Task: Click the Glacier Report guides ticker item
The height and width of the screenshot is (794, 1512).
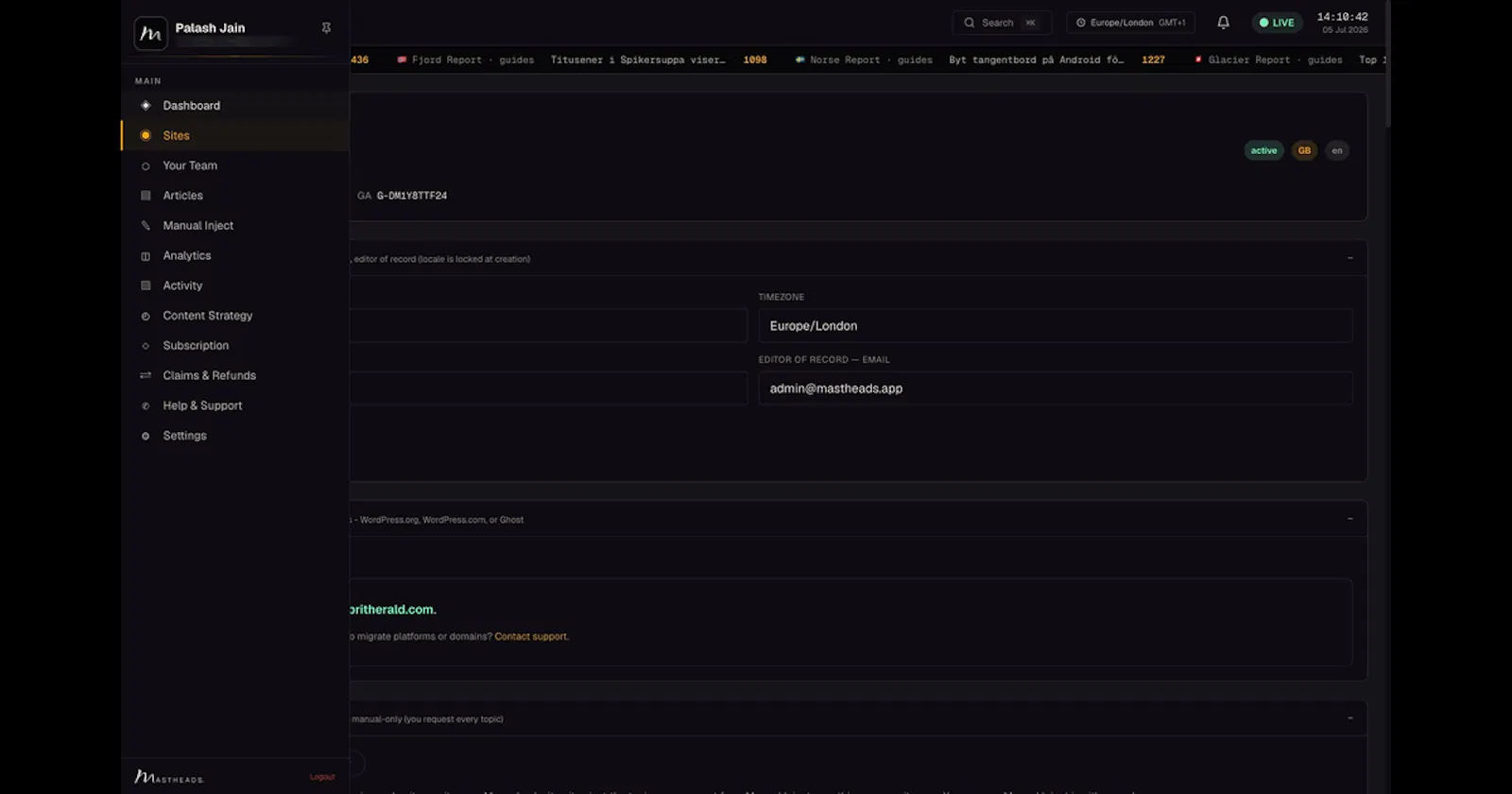Action: click(1268, 60)
